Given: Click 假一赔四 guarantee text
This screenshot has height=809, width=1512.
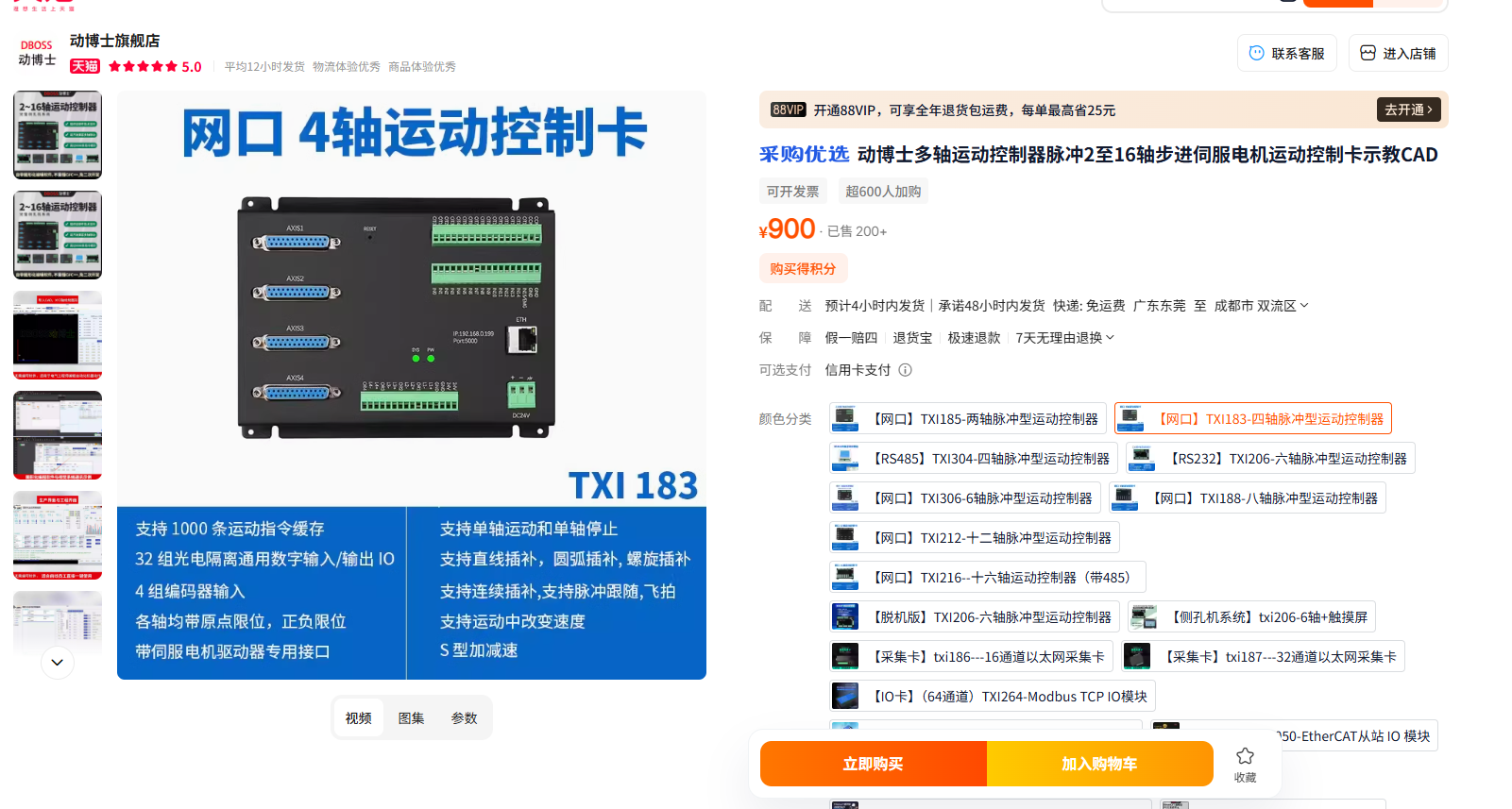Looking at the screenshot, I should tap(851, 338).
